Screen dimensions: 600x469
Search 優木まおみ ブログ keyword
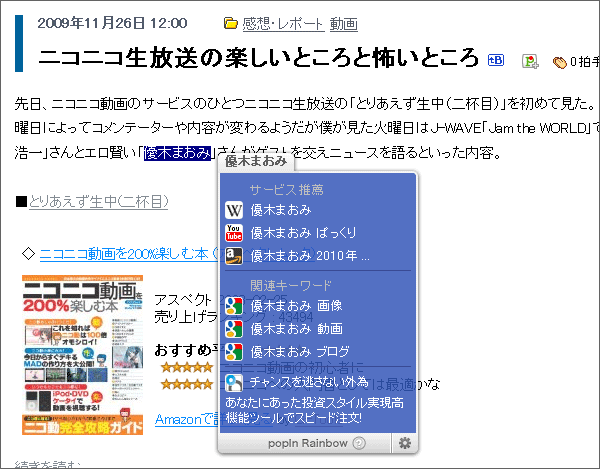pos(300,352)
